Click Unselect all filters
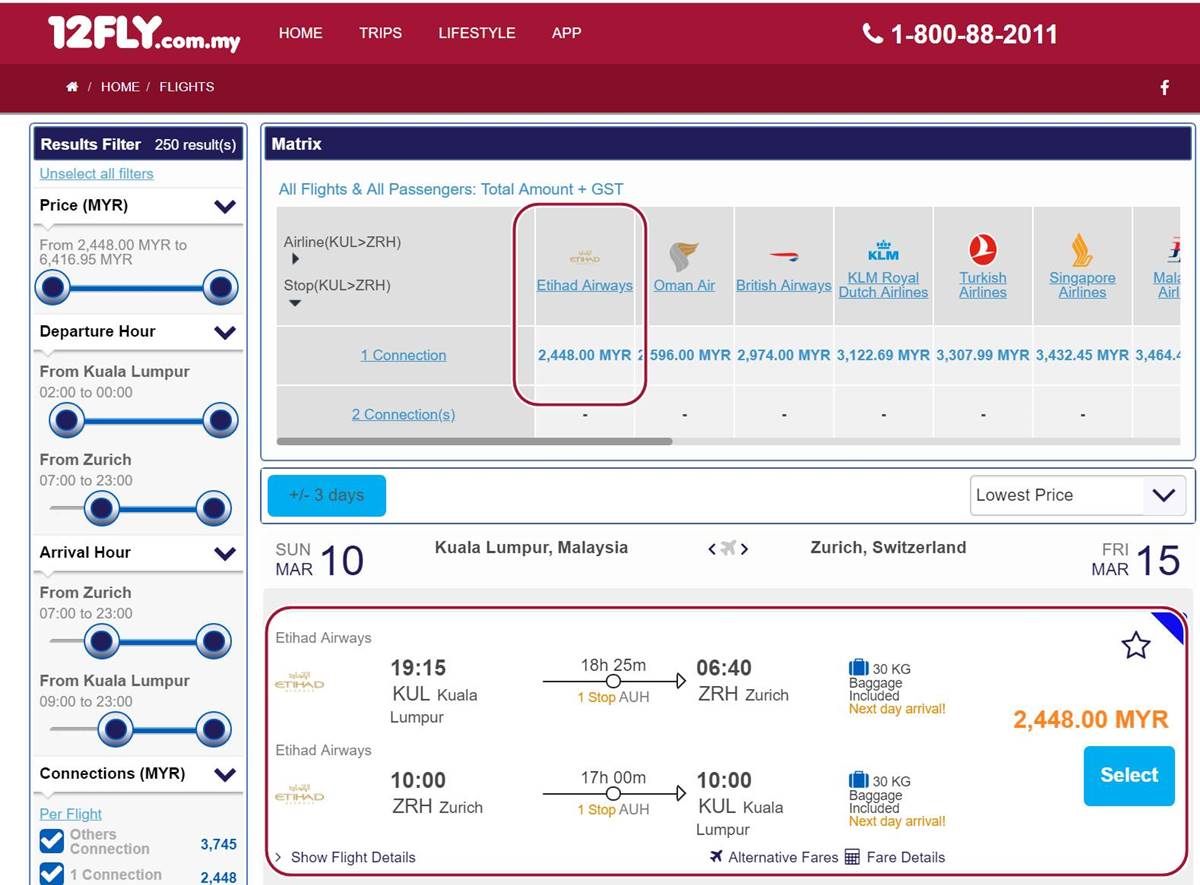Image resolution: width=1200 pixels, height=885 pixels. click(97, 173)
